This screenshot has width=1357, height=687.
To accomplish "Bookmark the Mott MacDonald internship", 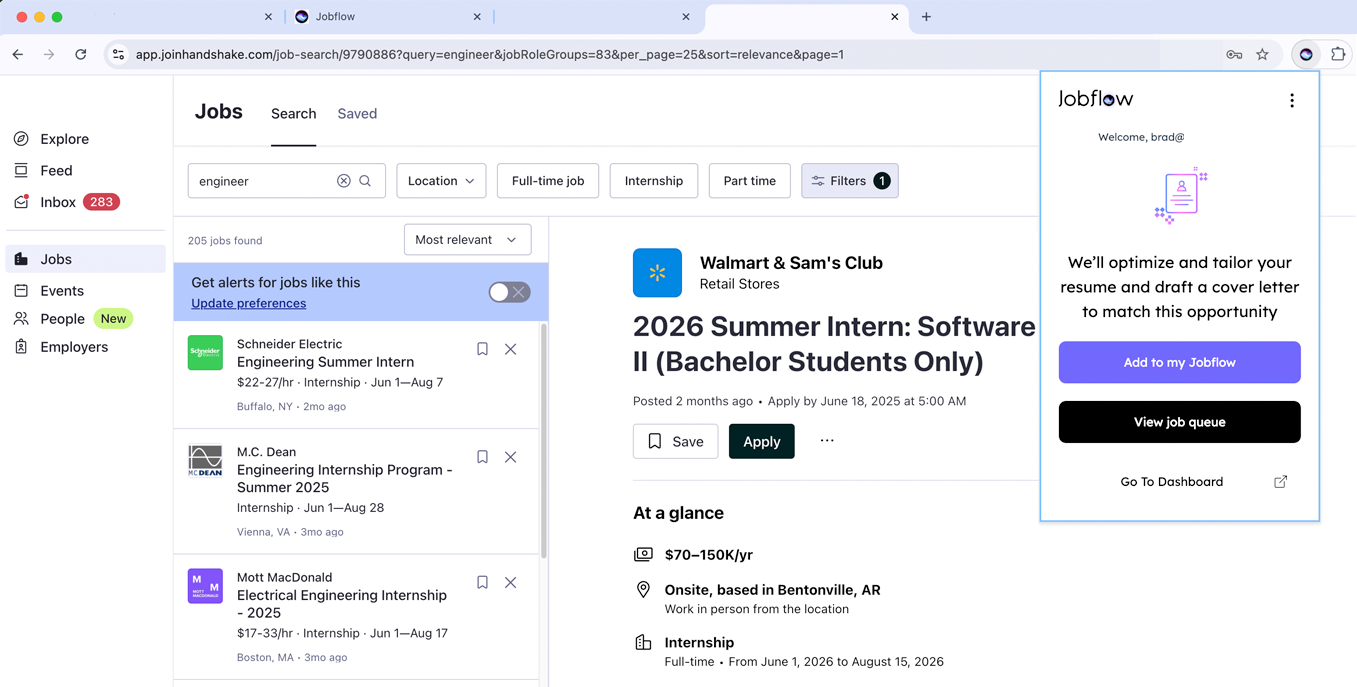I will coord(482,582).
